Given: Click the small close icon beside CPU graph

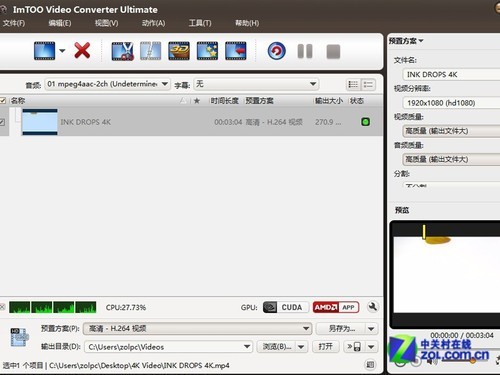Looking at the screenshot, I should point(2,307).
